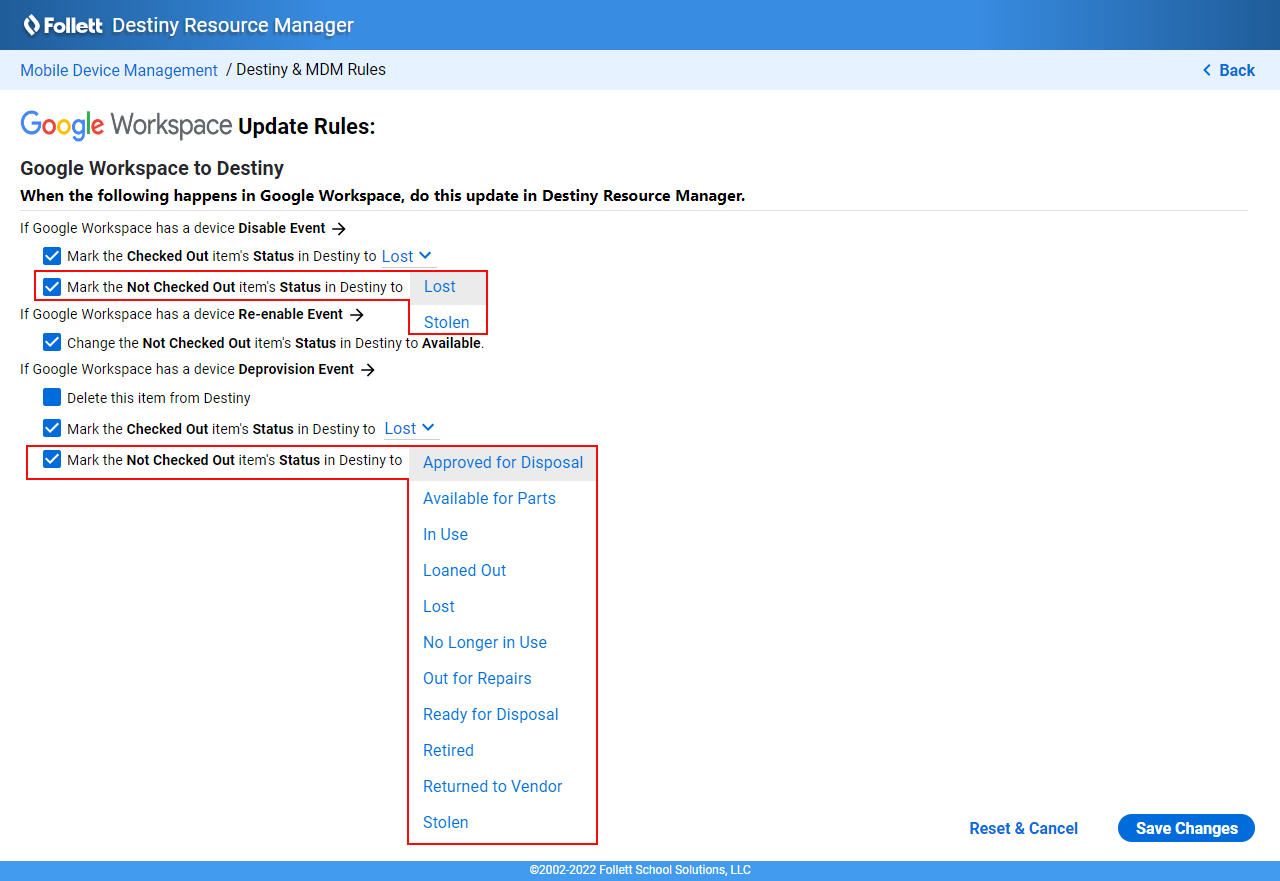
Task: Click the Follett logo in header
Action: click(x=63, y=25)
